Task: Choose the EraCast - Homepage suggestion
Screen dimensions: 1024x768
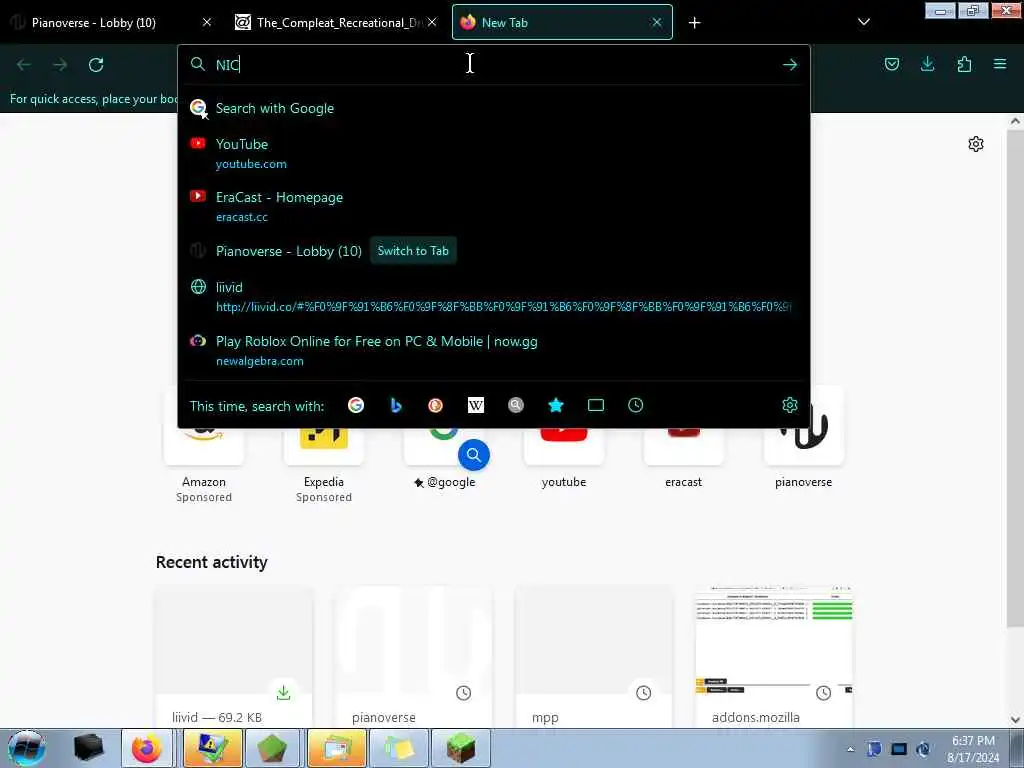Action: click(493, 206)
